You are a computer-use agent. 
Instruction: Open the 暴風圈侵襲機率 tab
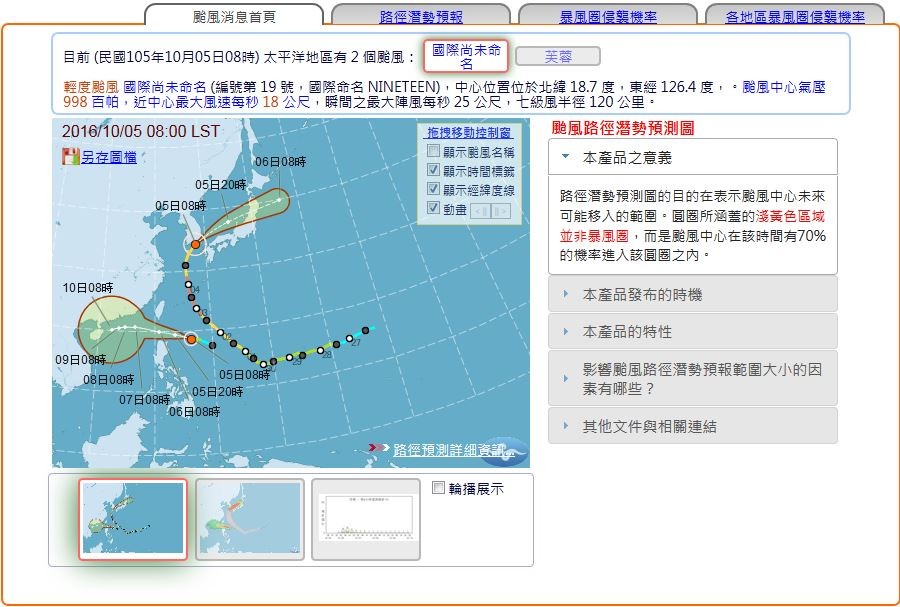(608, 17)
